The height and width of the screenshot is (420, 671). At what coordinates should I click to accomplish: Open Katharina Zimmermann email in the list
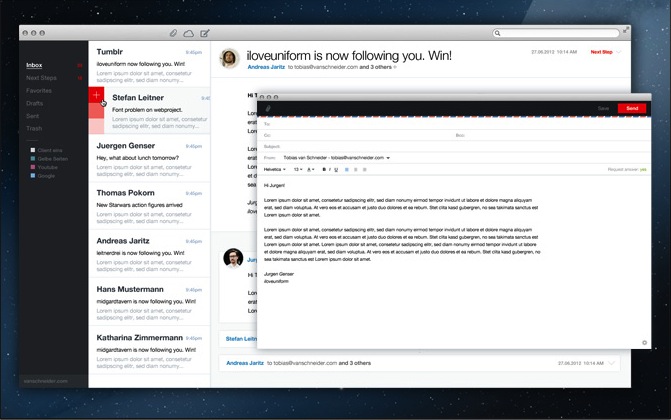[x=149, y=351]
